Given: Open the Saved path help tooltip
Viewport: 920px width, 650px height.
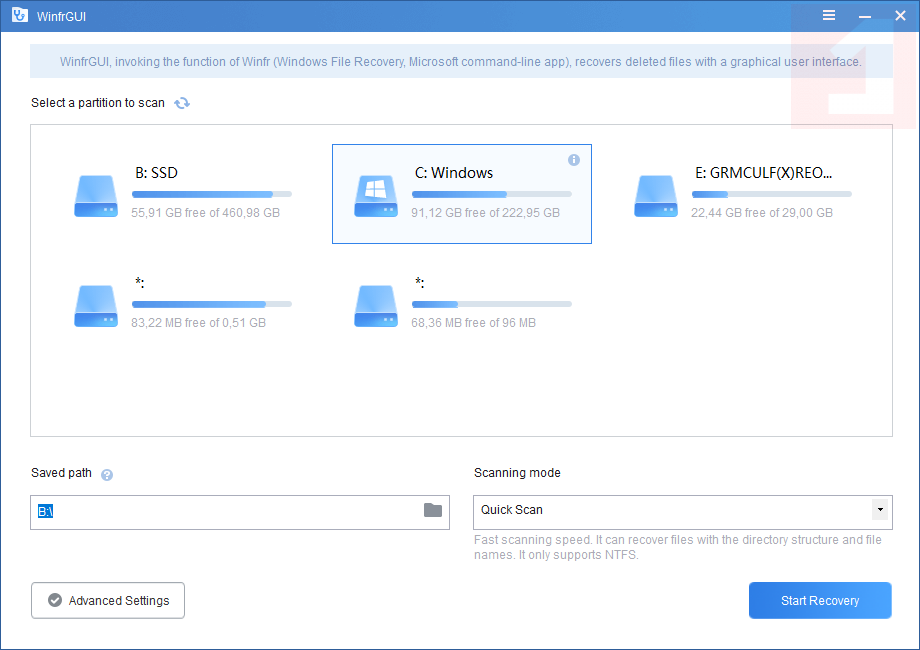Looking at the screenshot, I should 107,475.
